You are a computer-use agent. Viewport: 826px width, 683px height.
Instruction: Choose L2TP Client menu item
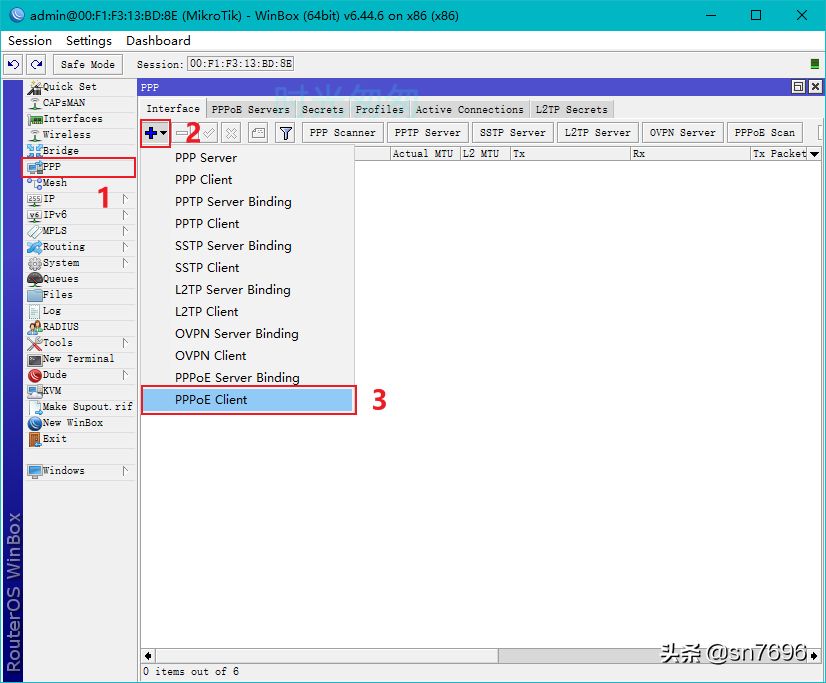[248, 312]
